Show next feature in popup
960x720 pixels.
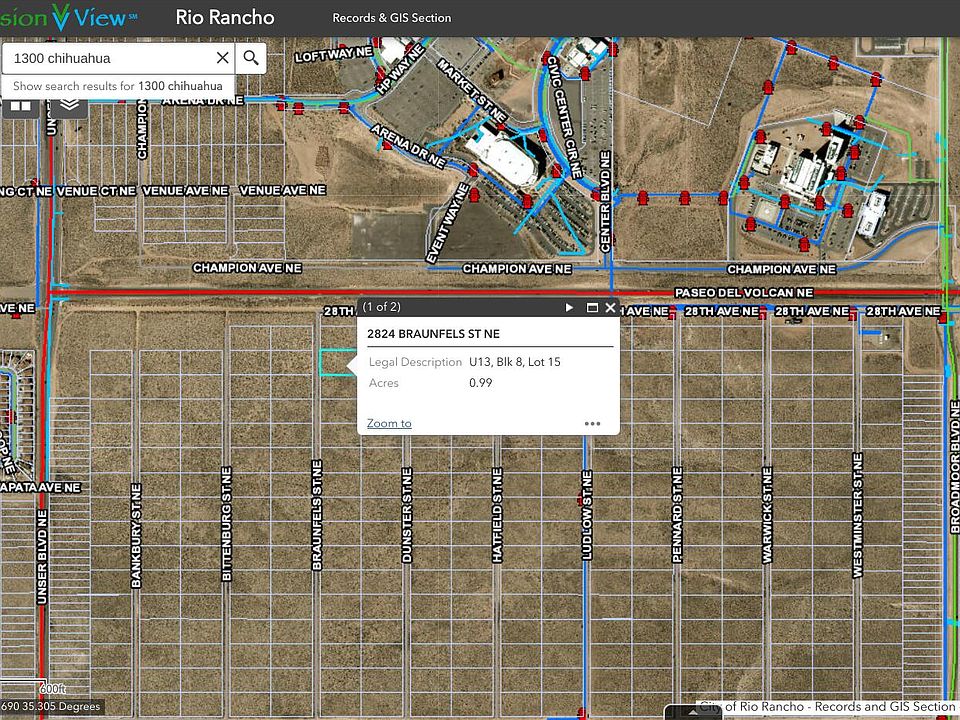click(570, 307)
